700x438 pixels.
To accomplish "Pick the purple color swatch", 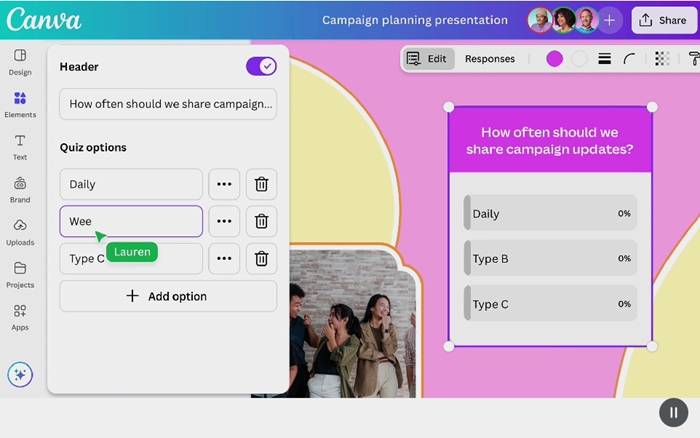I will 554,59.
